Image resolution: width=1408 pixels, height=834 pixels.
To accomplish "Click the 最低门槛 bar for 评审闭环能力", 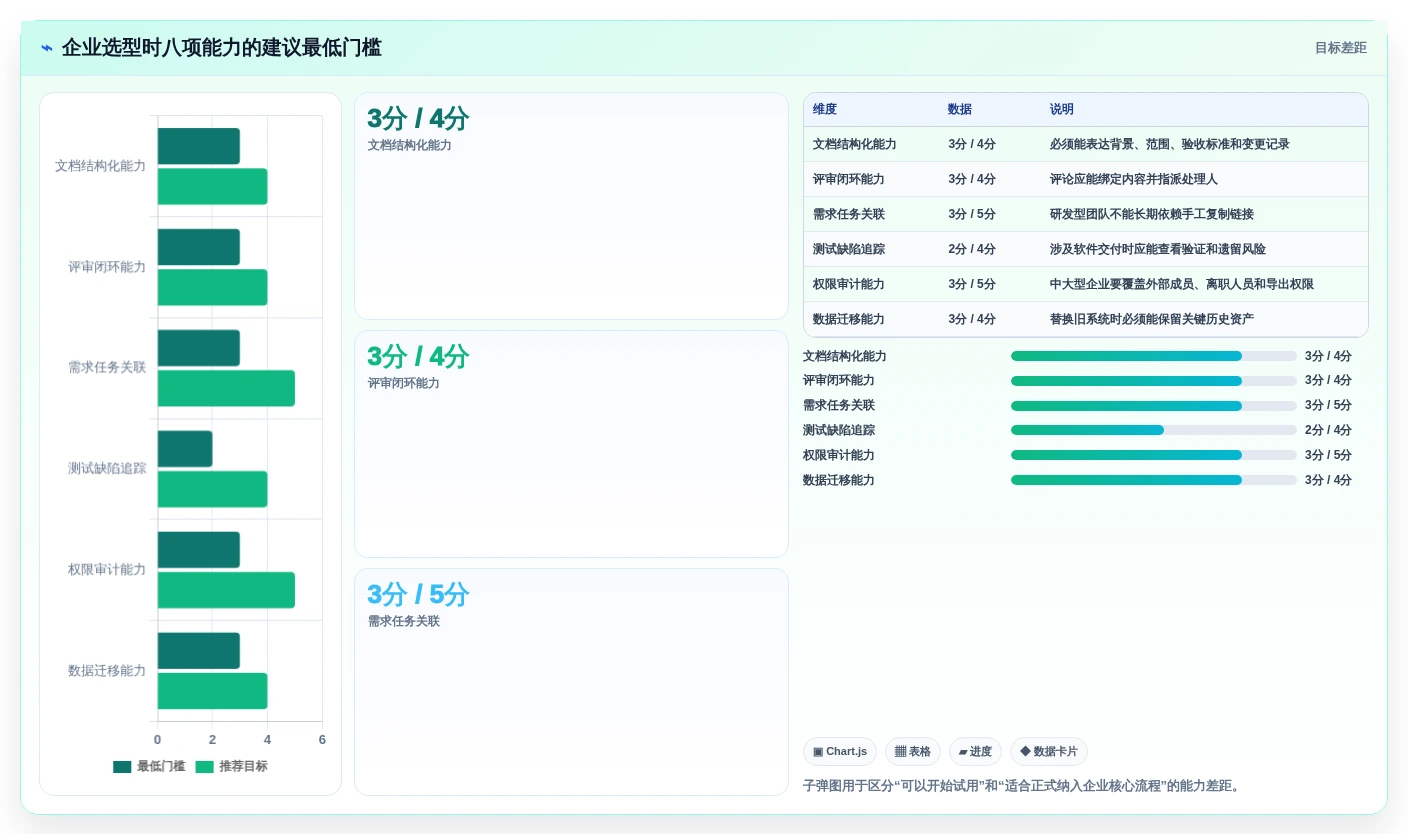I will (x=198, y=247).
